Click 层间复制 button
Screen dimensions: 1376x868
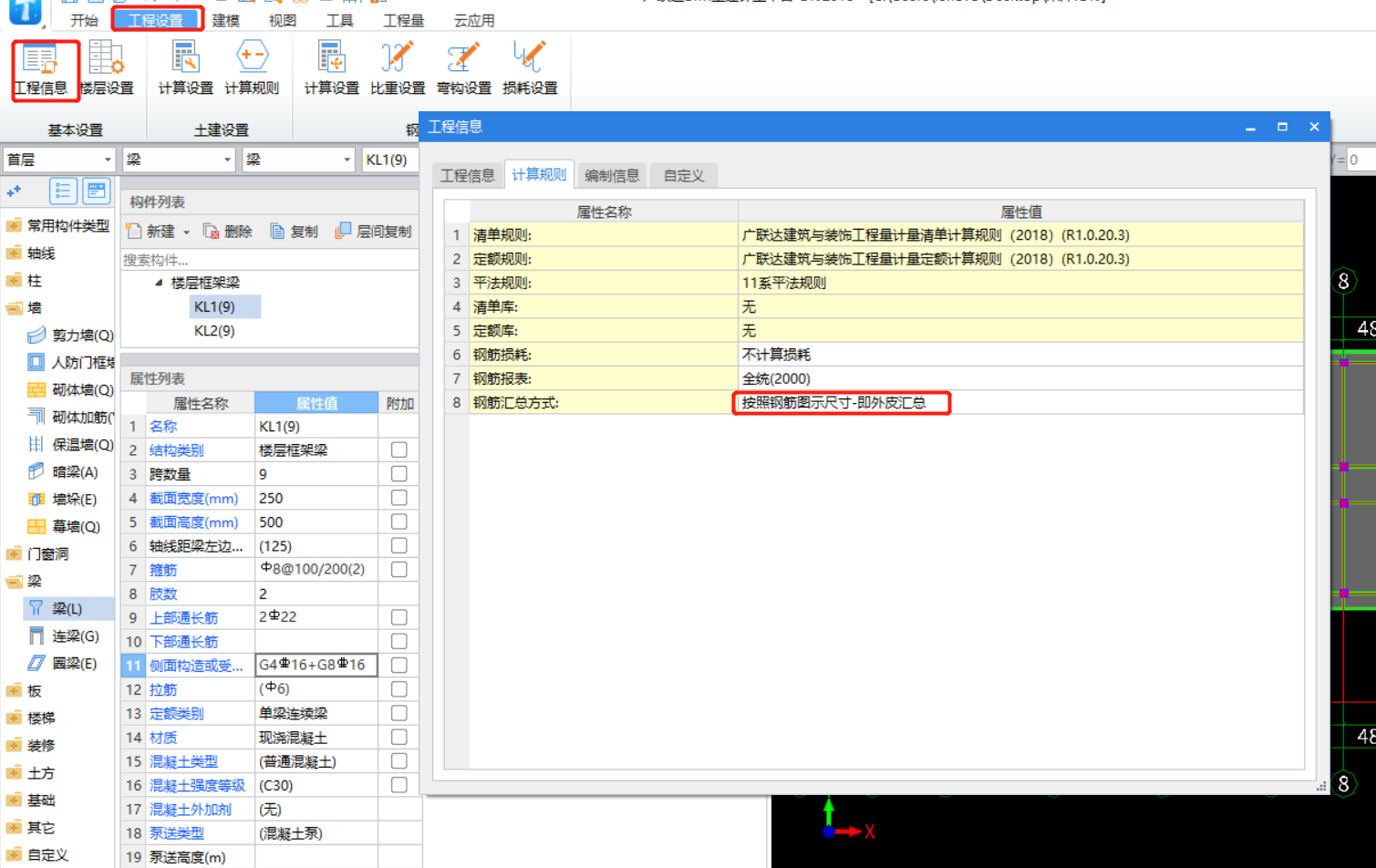(x=373, y=232)
